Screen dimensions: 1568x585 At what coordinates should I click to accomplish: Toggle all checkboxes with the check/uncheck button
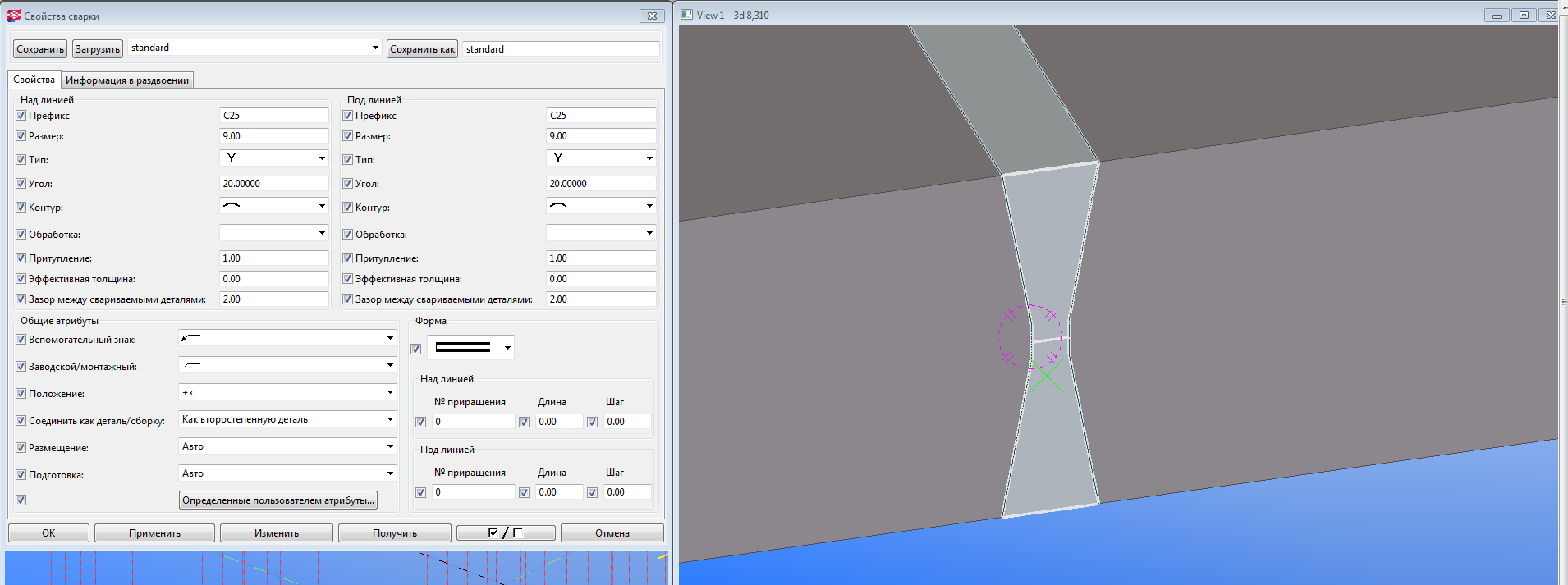[505, 533]
